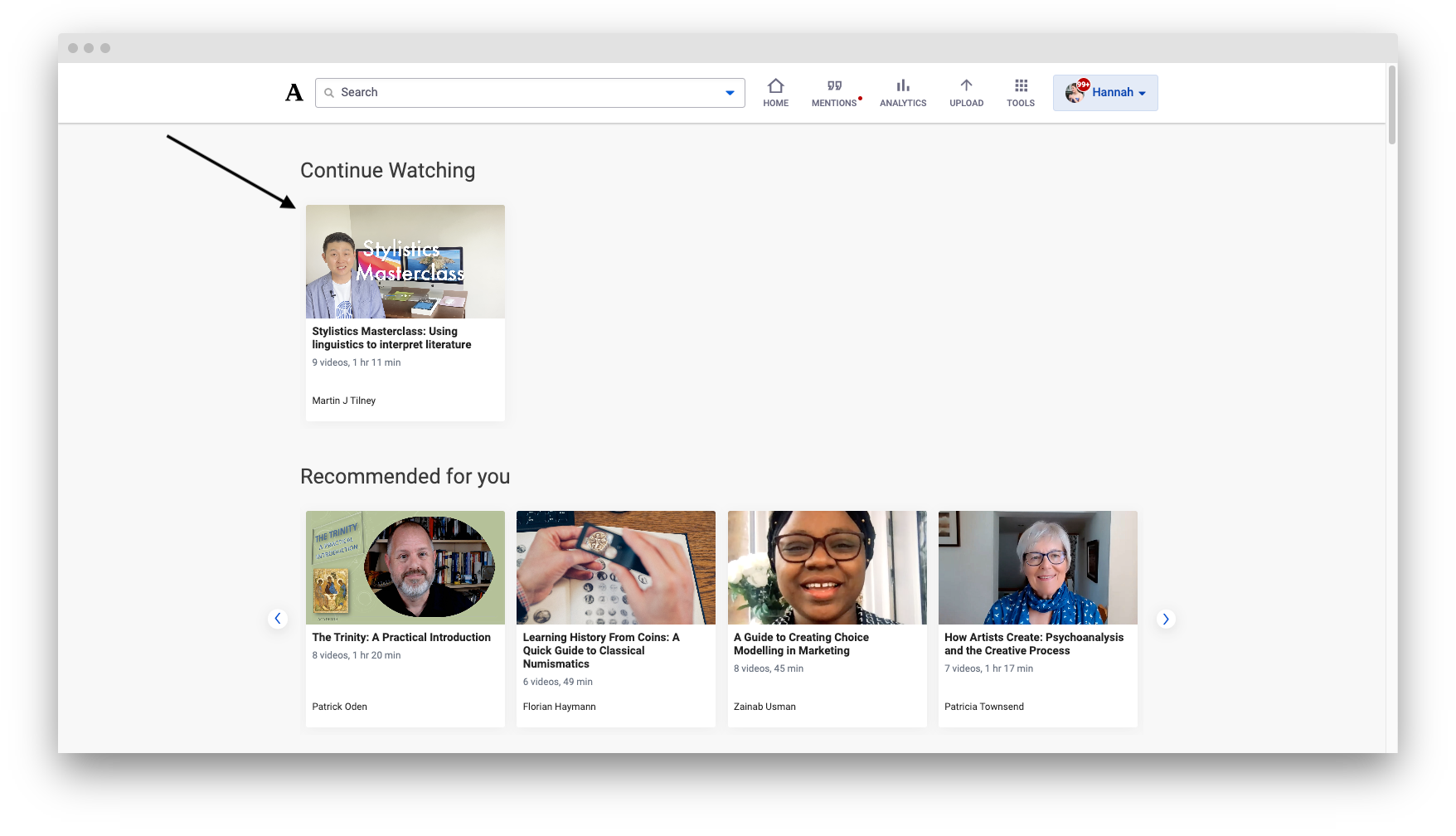Open the Tools grid icon
Image resolution: width=1456 pixels, height=836 pixels.
[x=1020, y=86]
